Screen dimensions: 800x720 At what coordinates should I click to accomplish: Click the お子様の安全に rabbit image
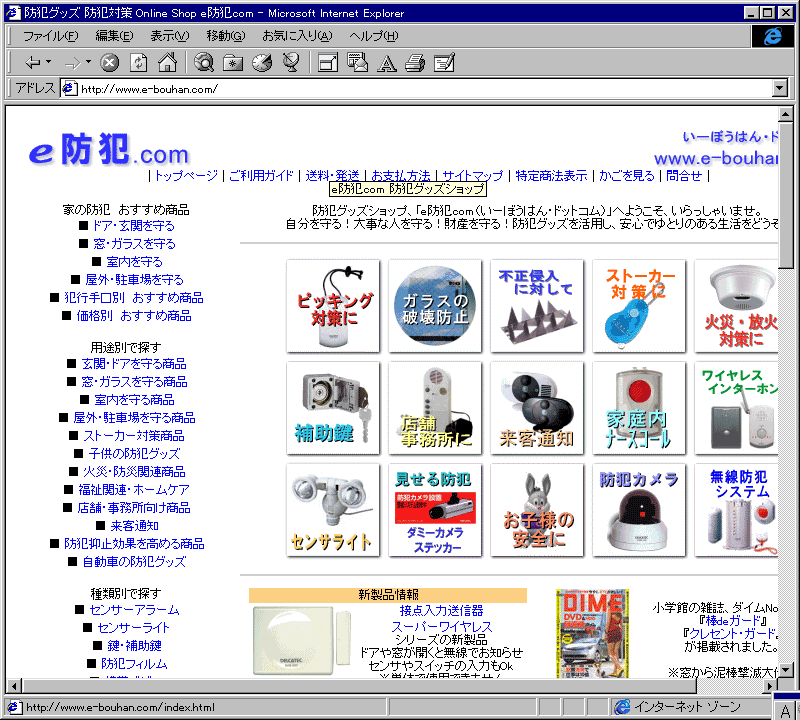537,510
